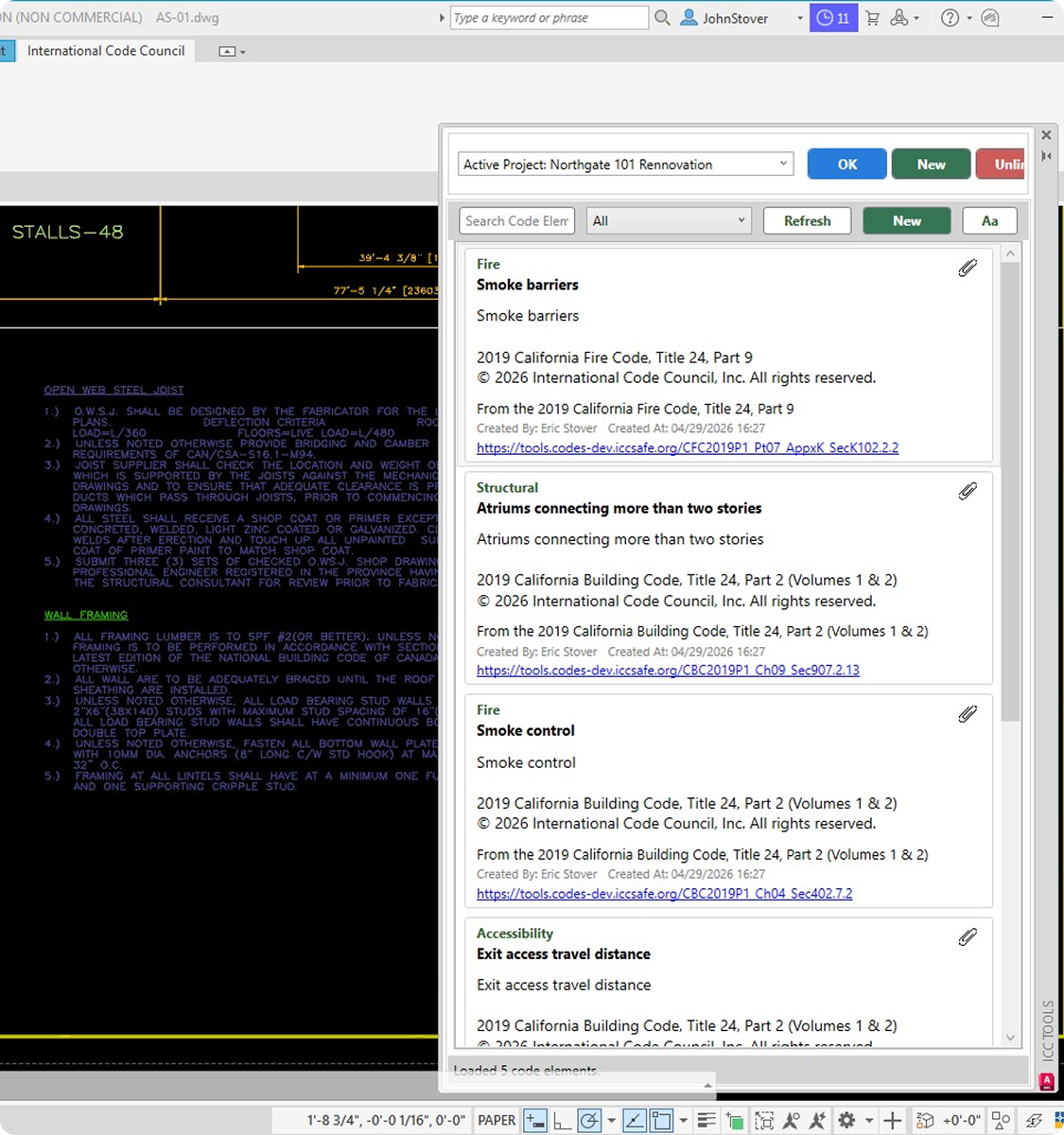This screenshot has height=1135, width=1064.
Task: Click the annotation monitor plus icon
Action: (892, 1121)
